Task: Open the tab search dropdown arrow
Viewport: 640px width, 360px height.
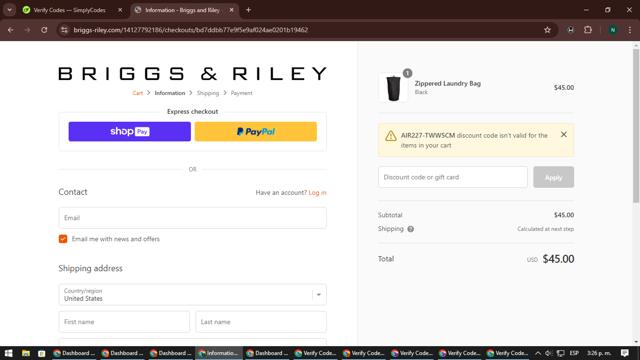Action: 9,10
